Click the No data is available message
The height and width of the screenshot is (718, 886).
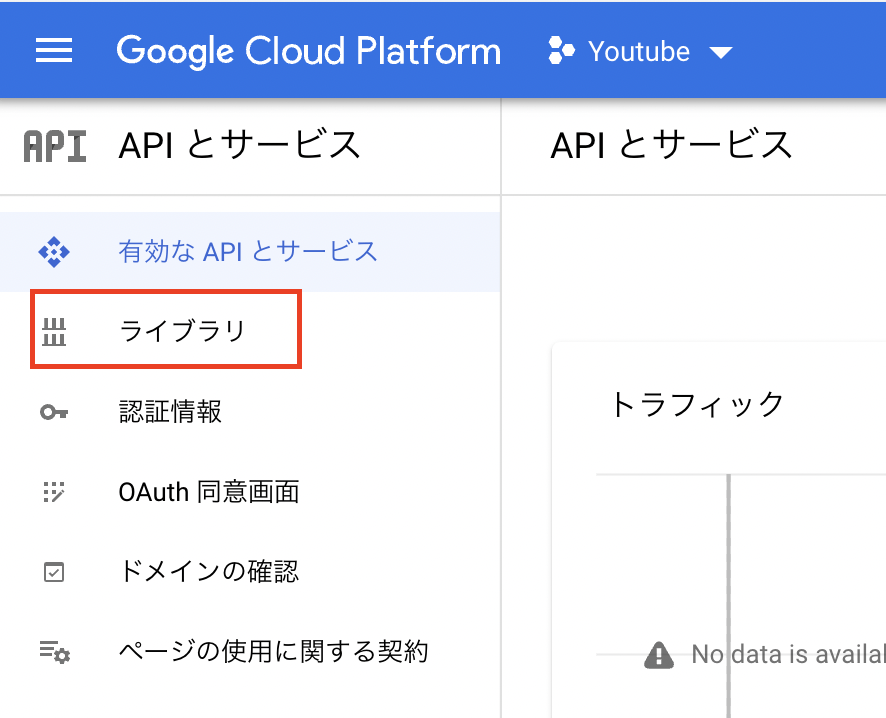(789, 655)
